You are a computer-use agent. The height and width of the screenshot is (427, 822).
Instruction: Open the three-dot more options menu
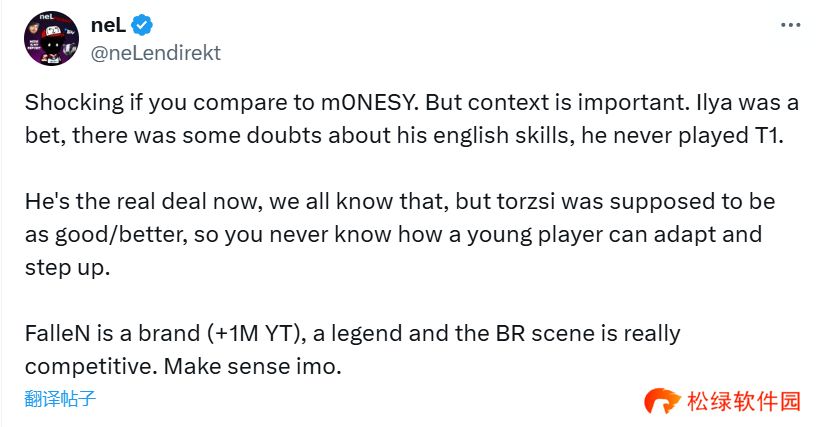(789, 27)
